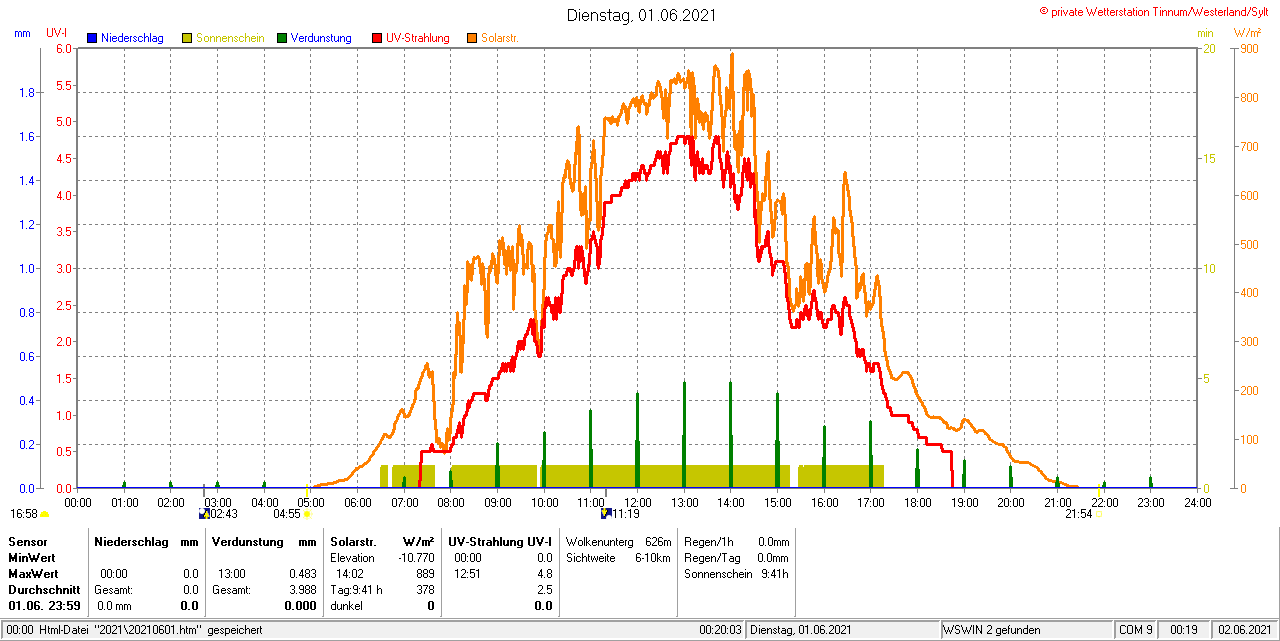Image resolution: width=1280 pixels, height=641 pixels.
Task: Click the Elevation value -10.770
Action: 415,557
